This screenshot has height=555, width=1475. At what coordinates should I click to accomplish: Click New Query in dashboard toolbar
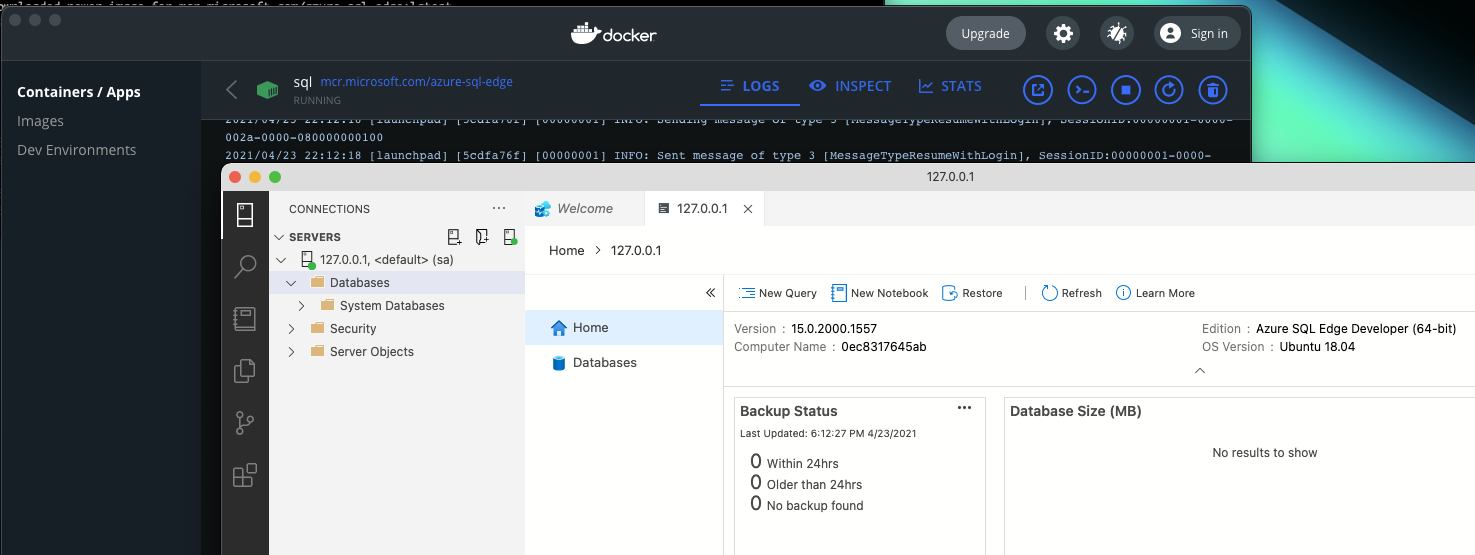click(778, 293)
